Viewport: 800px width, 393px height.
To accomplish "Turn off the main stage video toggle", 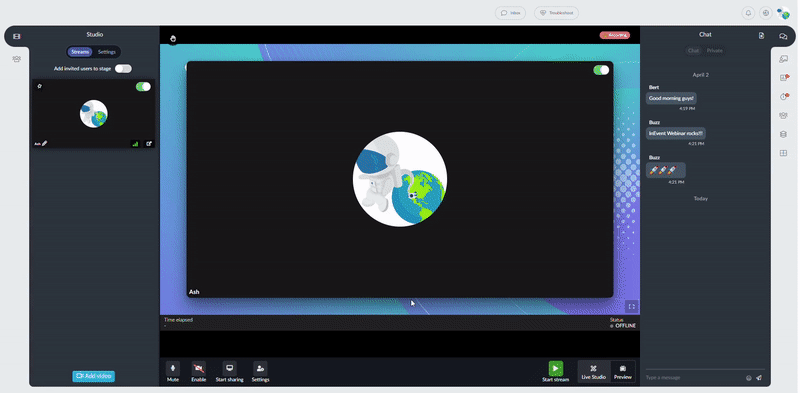I will pyautogui.click(x=601, y=70).
